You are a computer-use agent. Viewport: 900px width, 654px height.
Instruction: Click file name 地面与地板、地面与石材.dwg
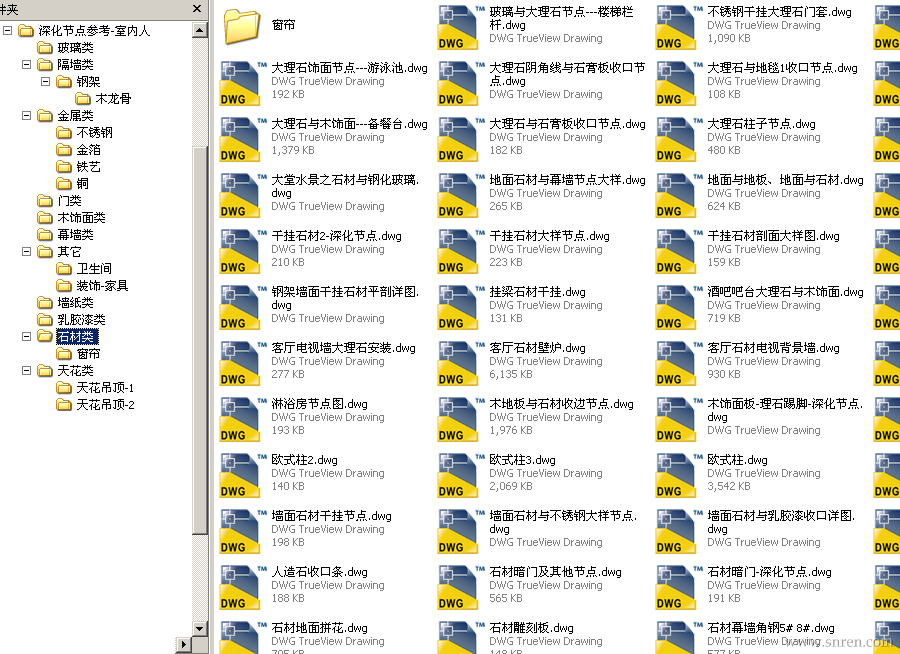click(x=785, y=180)
